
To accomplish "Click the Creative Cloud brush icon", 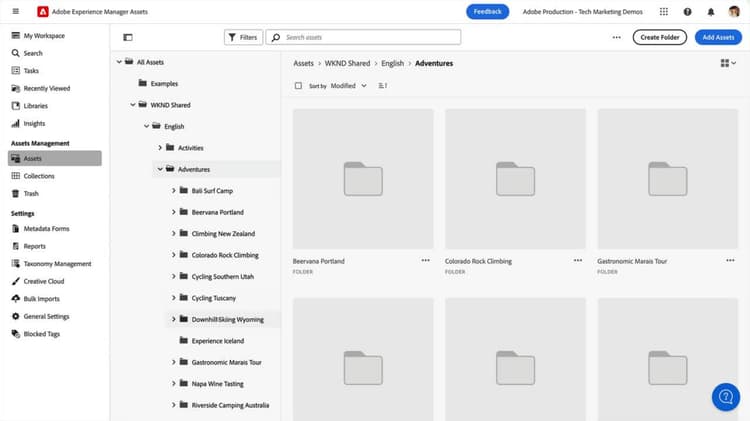I will [16, 281].
